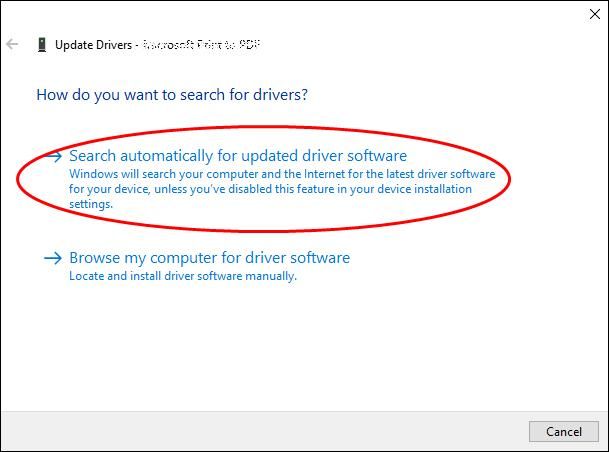Click the arrow icon beside Search automatically
Image resolution: width=609 pixels, height=452 pixels.
point(54,156)
